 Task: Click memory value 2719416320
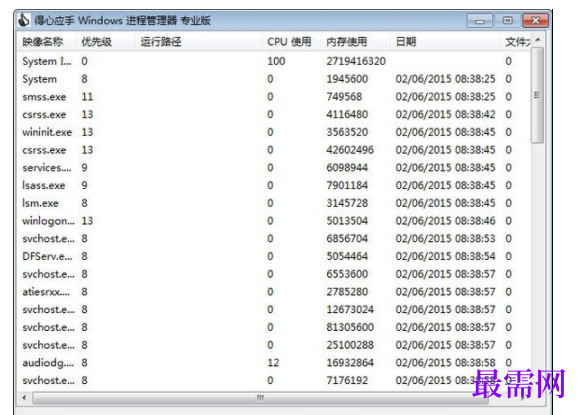[356, 61]
